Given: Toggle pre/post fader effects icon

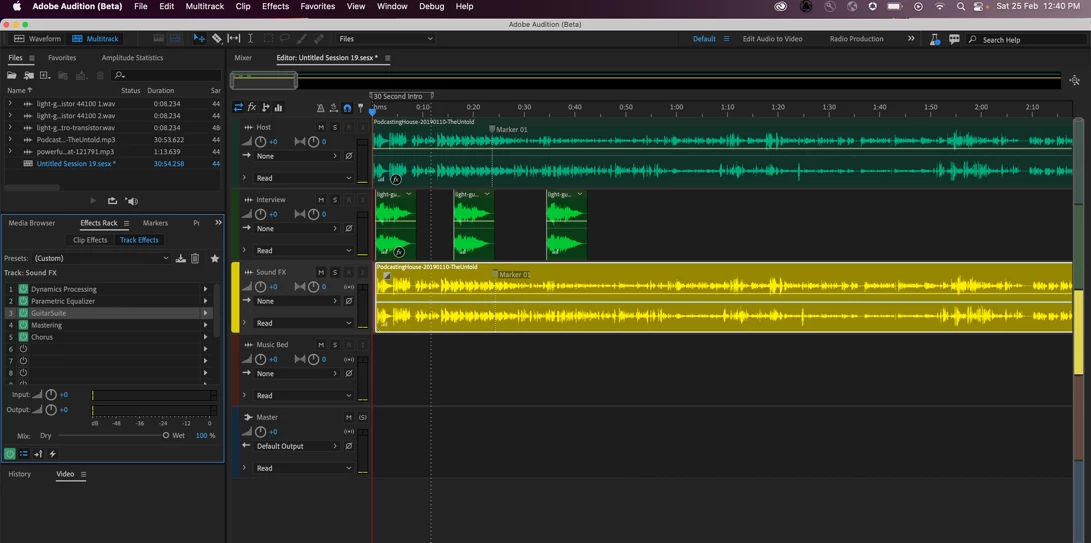Looking at the screenshot, I should (38, 454).
